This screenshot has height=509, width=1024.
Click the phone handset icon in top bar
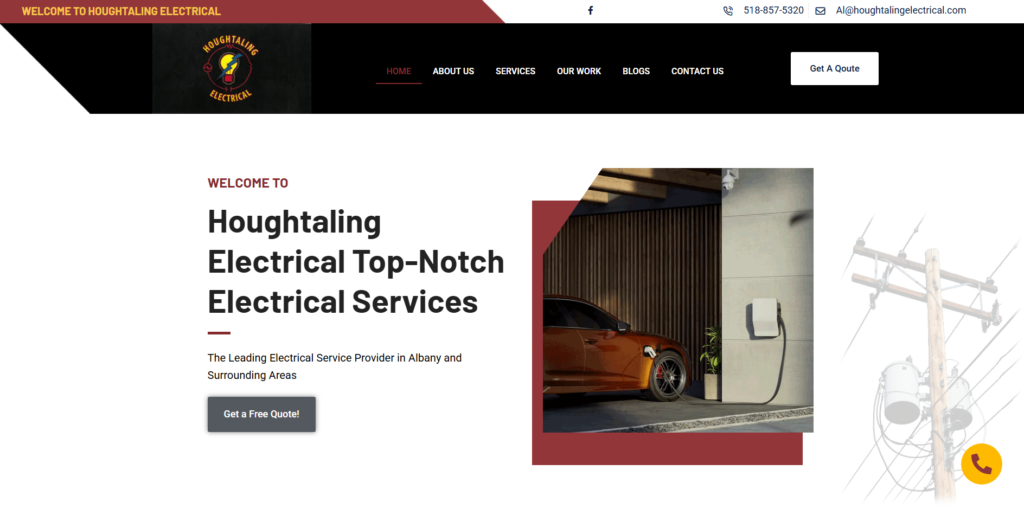point(728,10)
